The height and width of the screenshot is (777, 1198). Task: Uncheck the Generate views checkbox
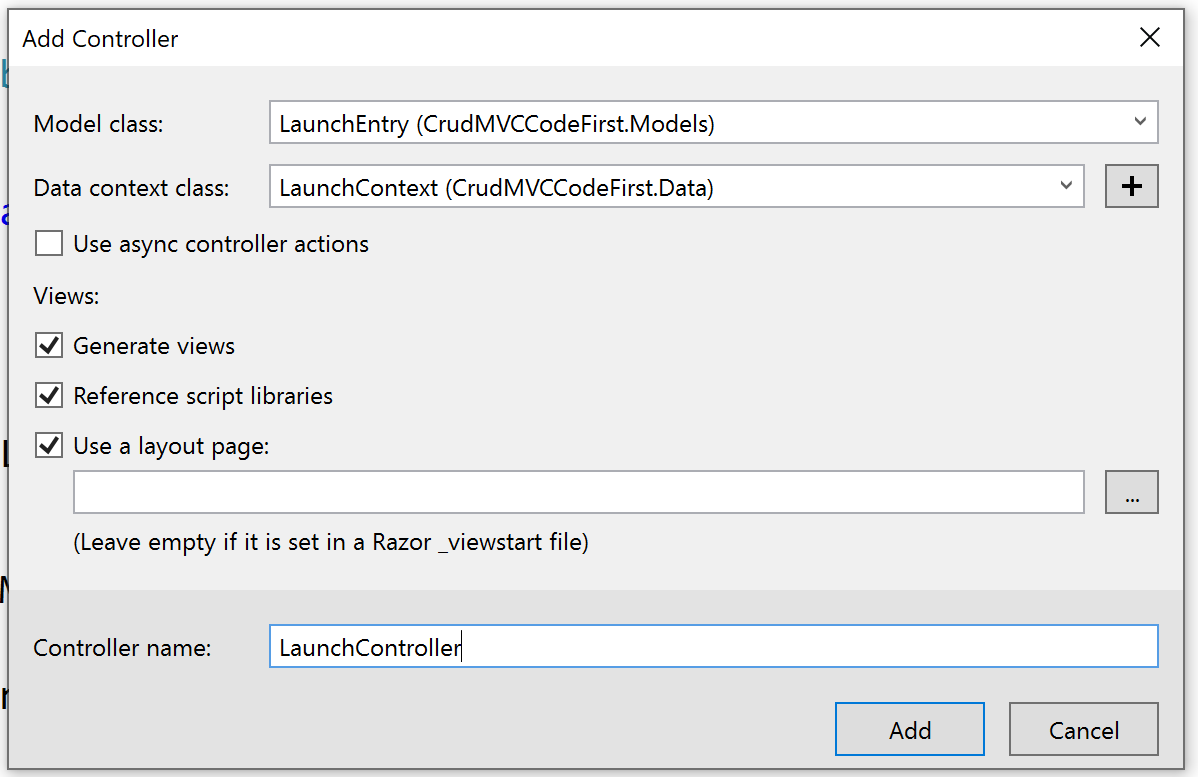tap(49, 346)
